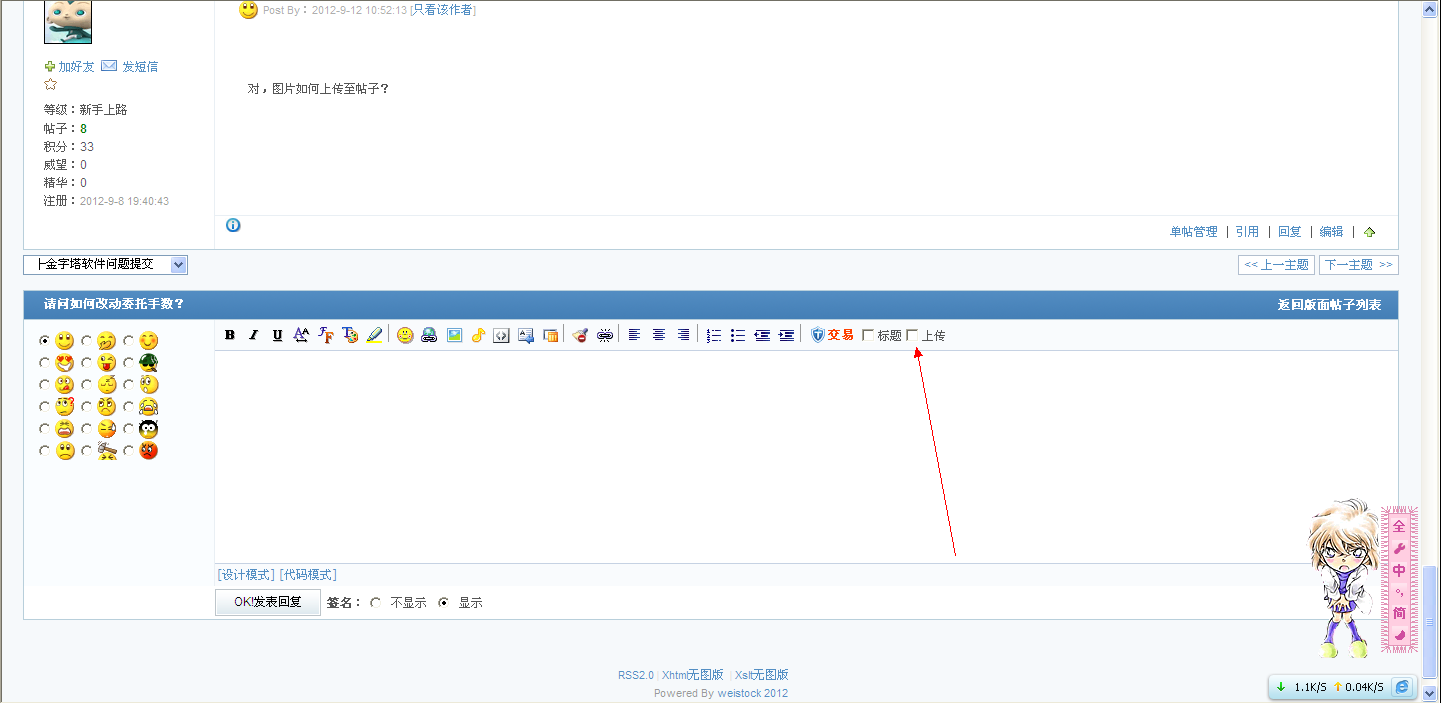Select the soldier helmet emoticon radio button

(129, 363)
